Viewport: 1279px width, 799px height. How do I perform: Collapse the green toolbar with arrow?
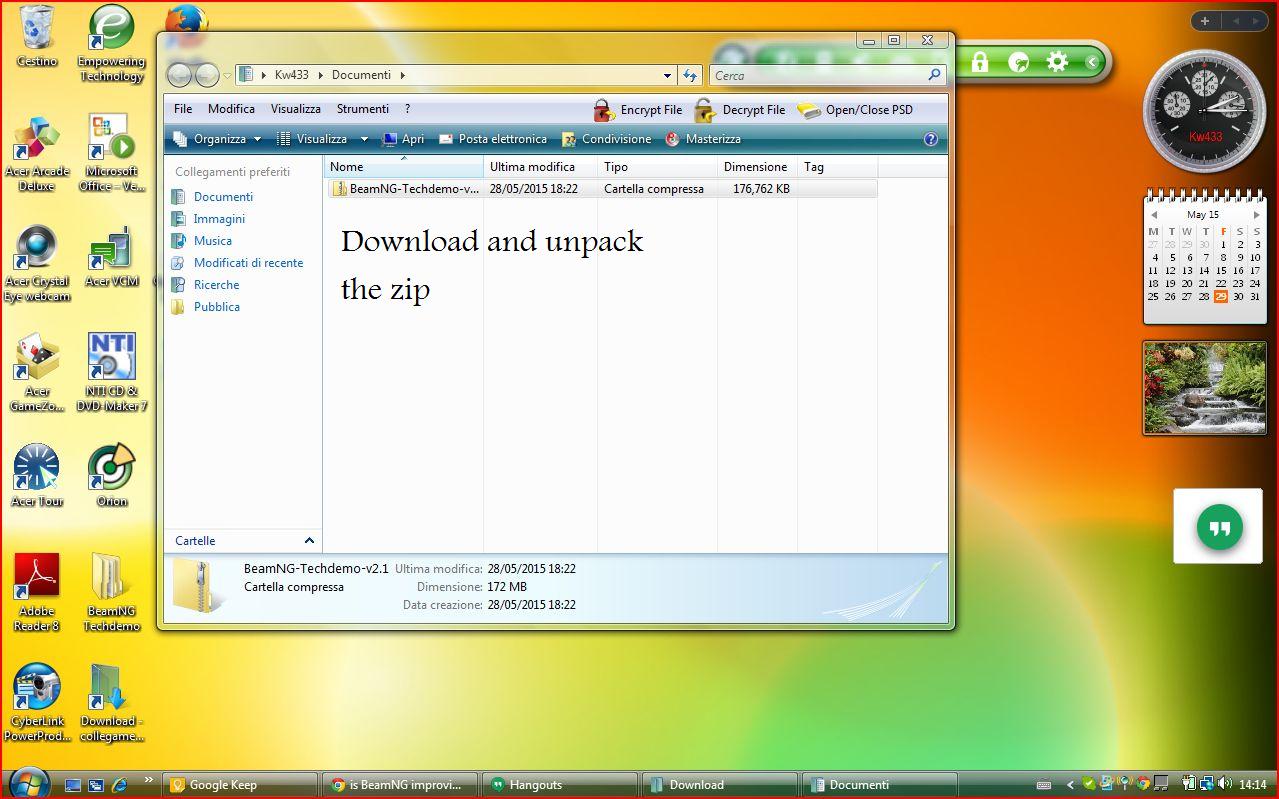pyautogui.click(x=1092, y=62)
